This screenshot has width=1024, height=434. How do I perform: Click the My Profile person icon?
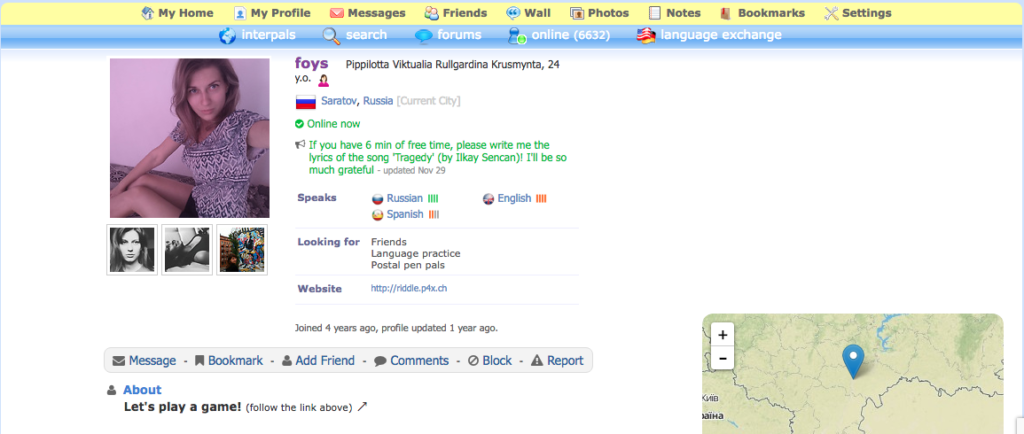240,13
